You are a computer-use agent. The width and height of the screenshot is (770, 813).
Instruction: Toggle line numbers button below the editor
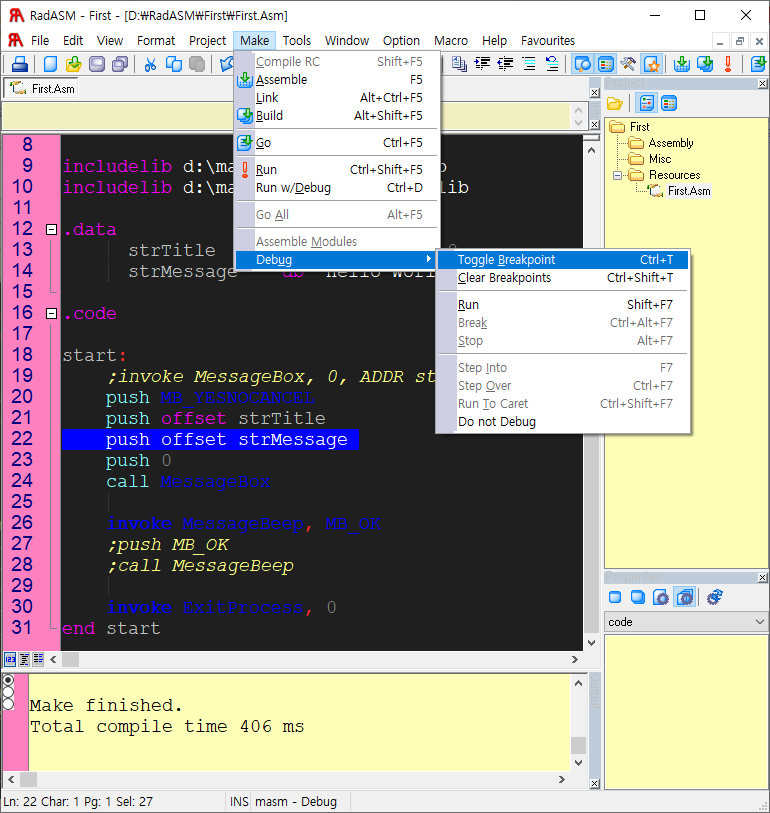[10, 659]
